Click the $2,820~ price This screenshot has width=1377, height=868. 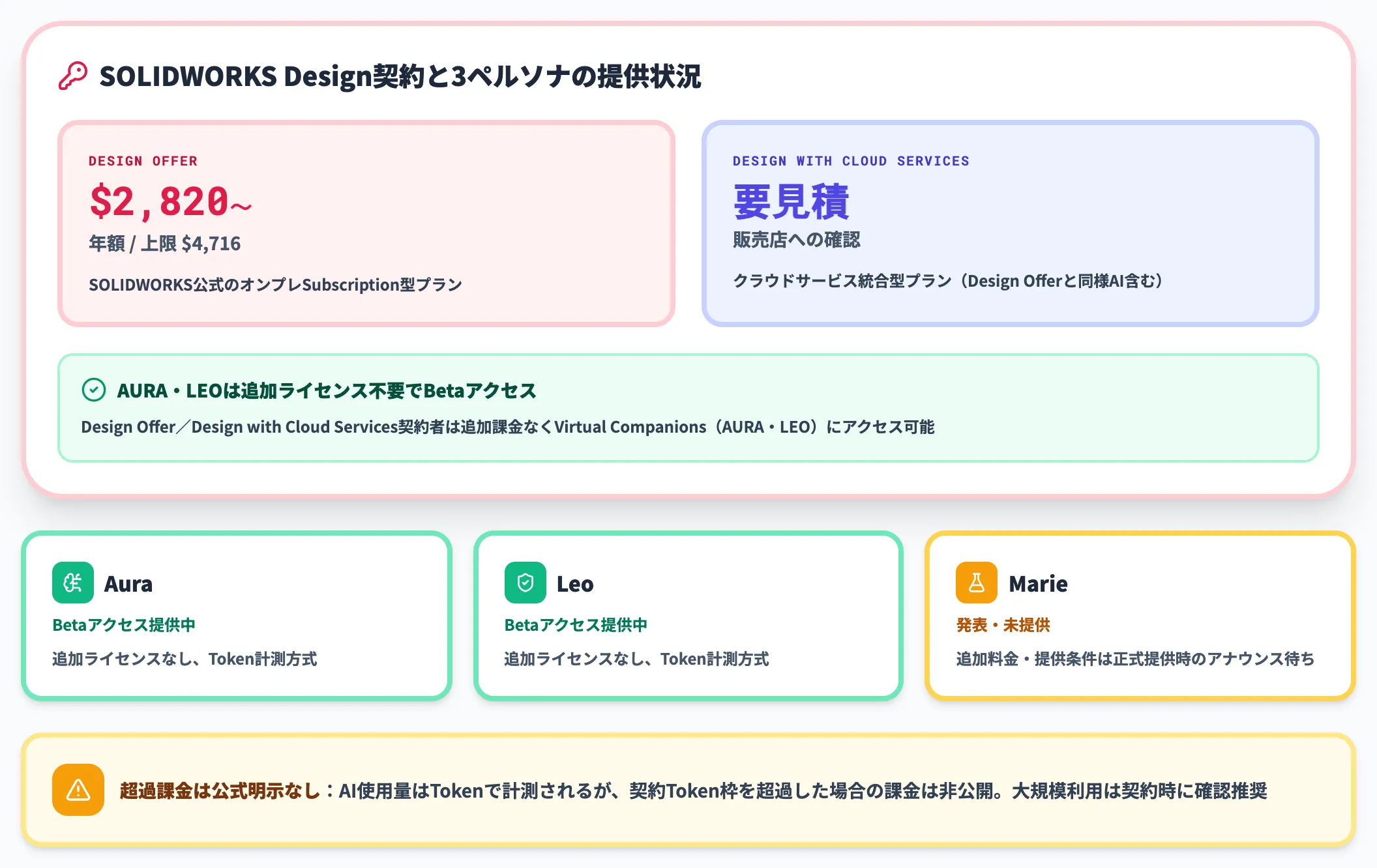pyautogui.click(x=171, y=201)
